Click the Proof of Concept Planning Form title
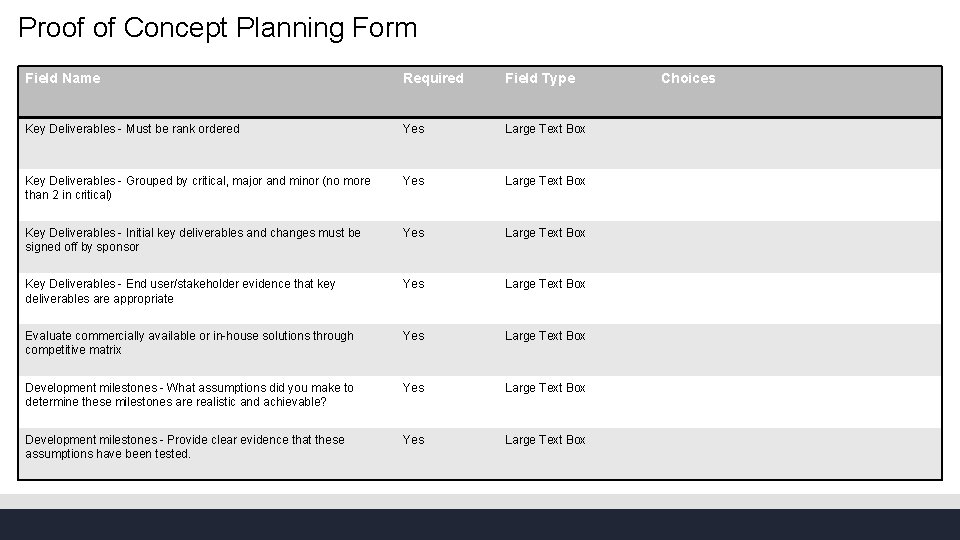The width and height of the screenshot is (960, 540). point(218,28)
